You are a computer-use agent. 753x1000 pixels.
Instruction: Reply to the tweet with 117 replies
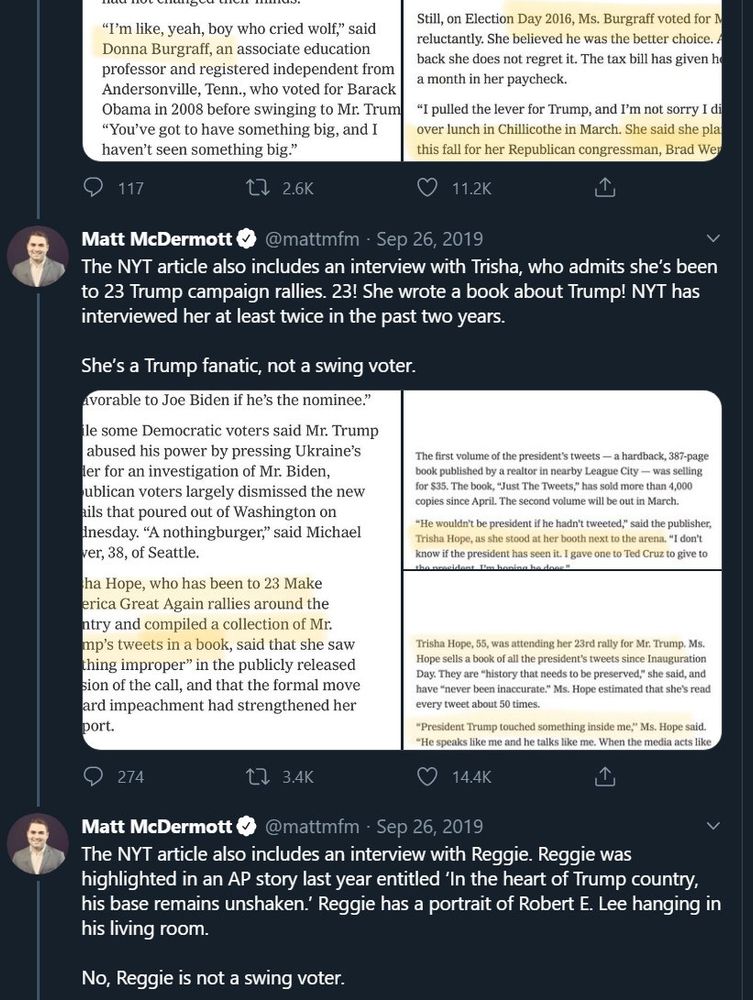click(94, 188)
